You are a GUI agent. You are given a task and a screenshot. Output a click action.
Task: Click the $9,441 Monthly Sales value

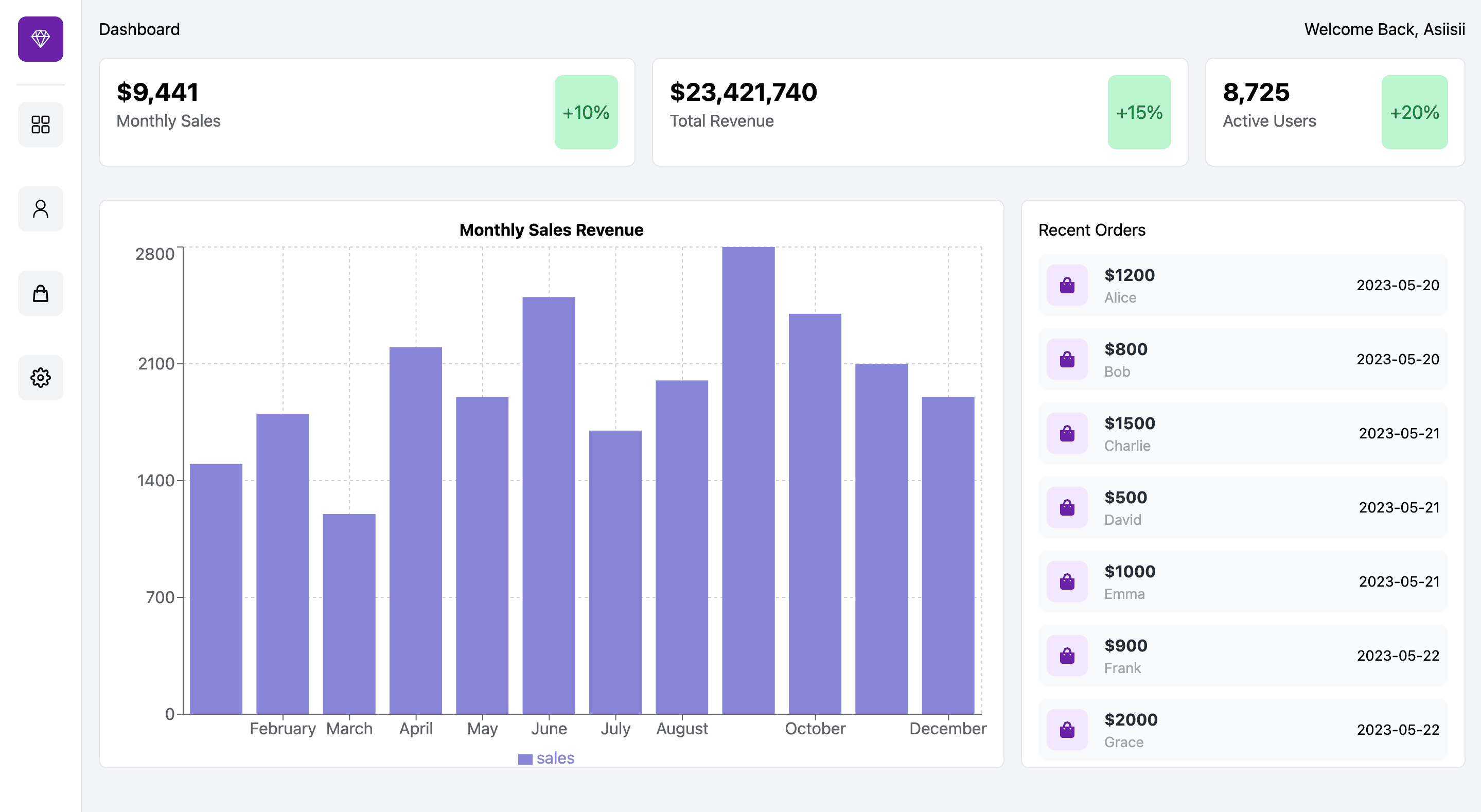click(x=157, y=92)
